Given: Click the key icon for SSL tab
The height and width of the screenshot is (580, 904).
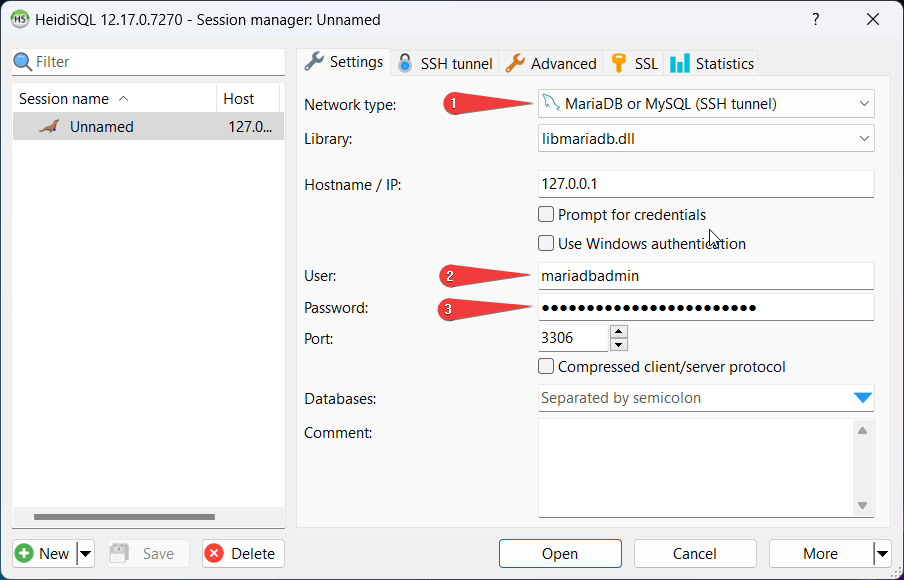Looking at the screenshot, I should click(x=619, y=63).
